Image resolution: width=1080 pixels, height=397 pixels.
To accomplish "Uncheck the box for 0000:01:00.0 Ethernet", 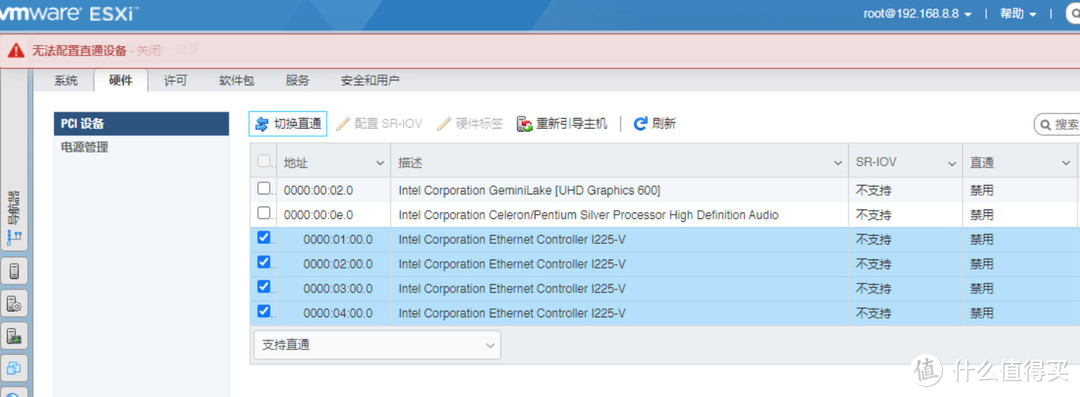I will click(264, 238).
